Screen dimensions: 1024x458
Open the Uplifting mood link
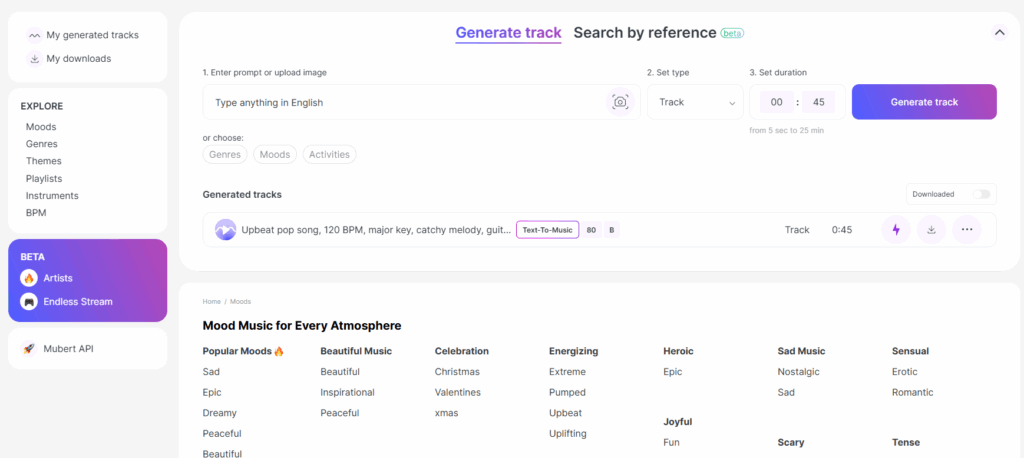tap(568, 434)
